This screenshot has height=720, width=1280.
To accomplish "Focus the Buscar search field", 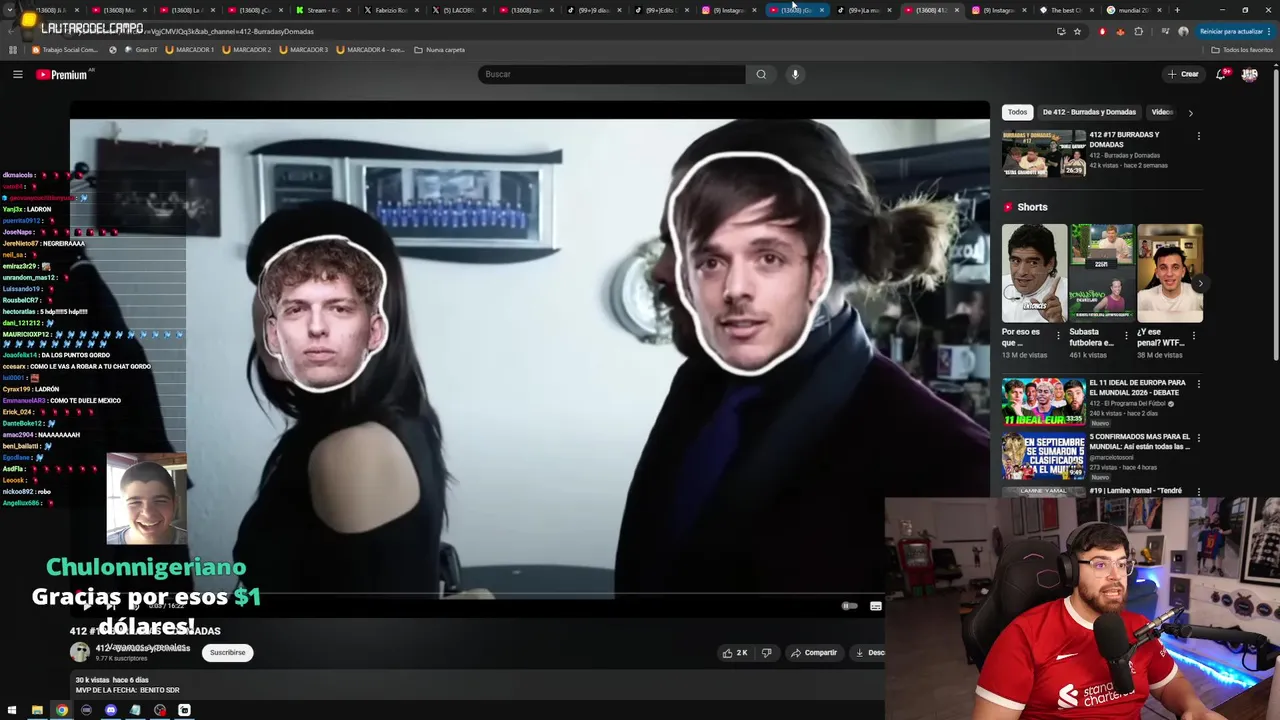I will tap(611, 74).
